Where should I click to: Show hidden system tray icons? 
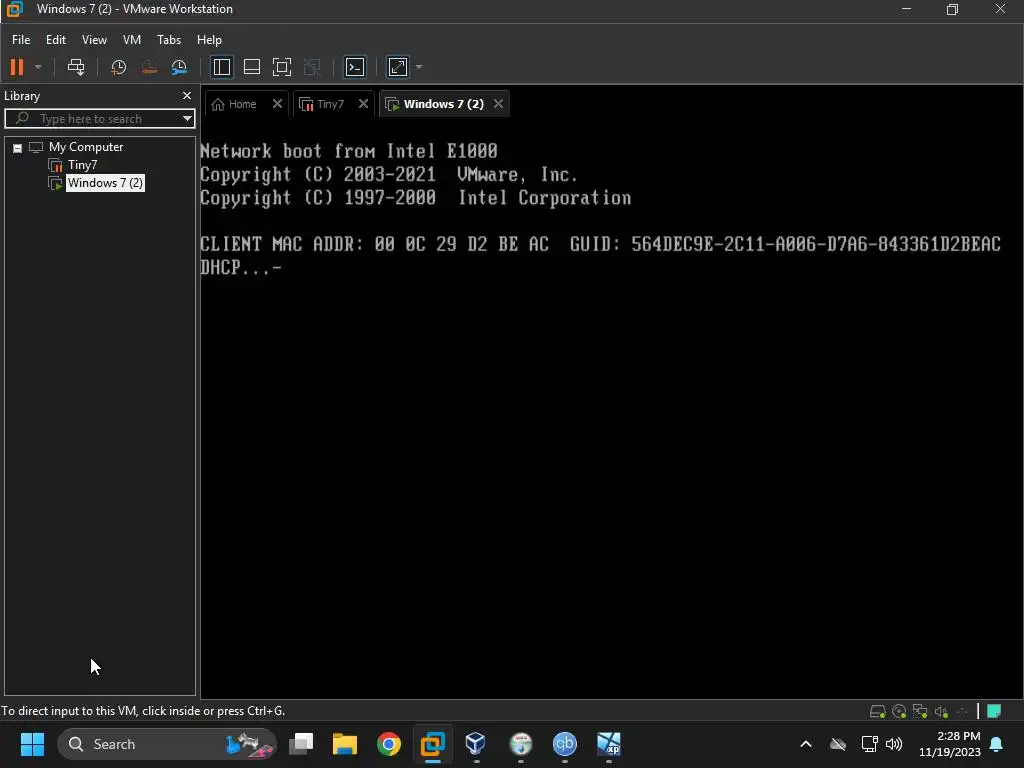[x=806, y=744]
